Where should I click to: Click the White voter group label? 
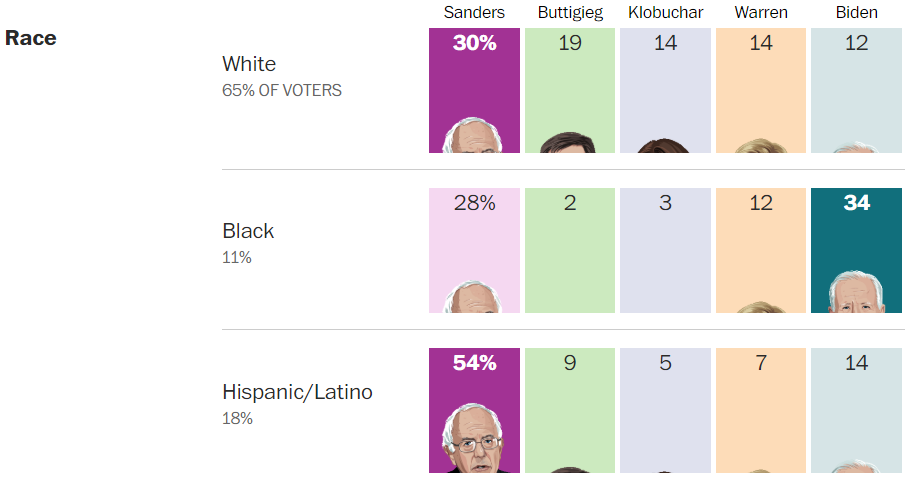[249, 64]
